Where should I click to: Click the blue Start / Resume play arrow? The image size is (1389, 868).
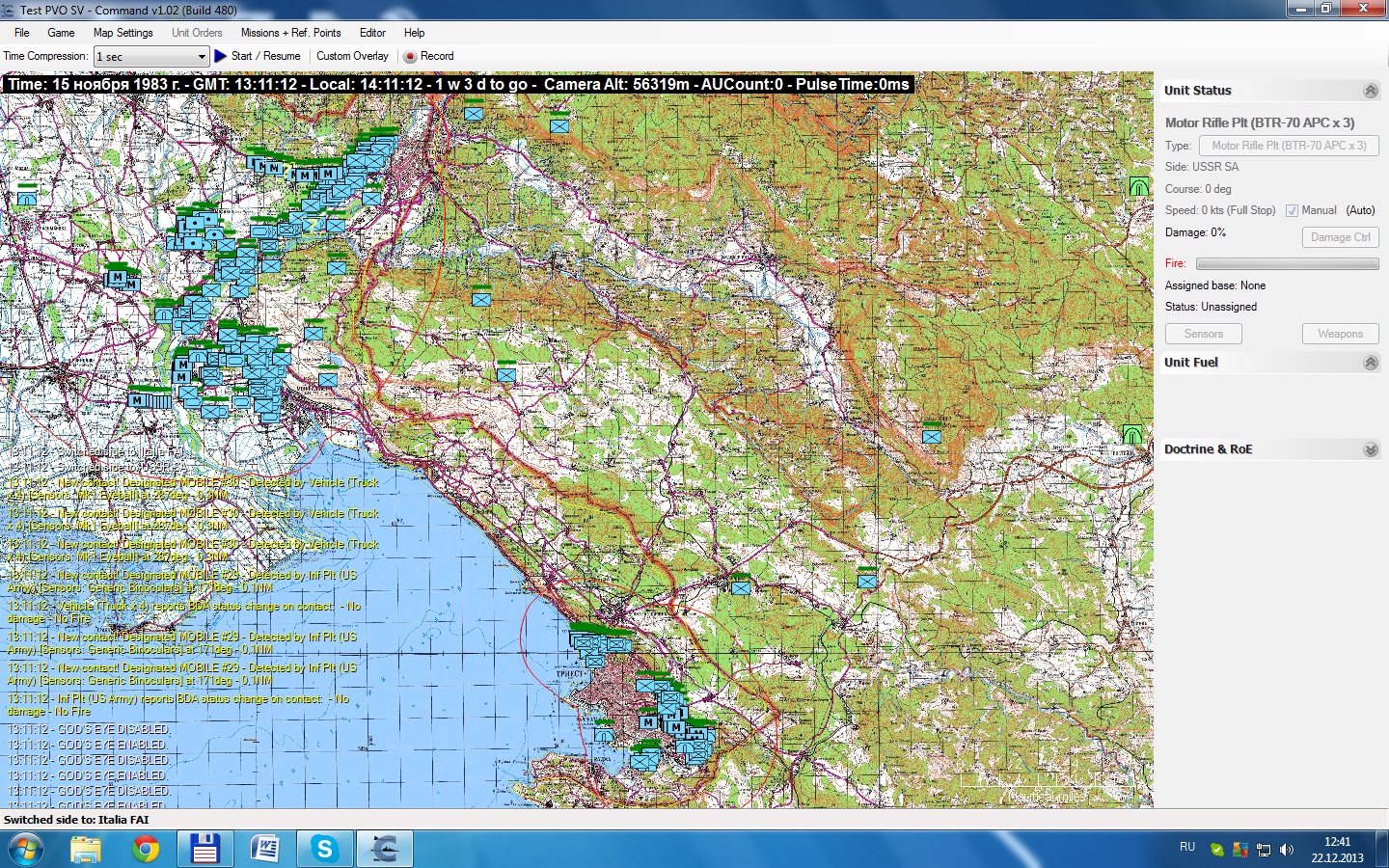(220, 56)
